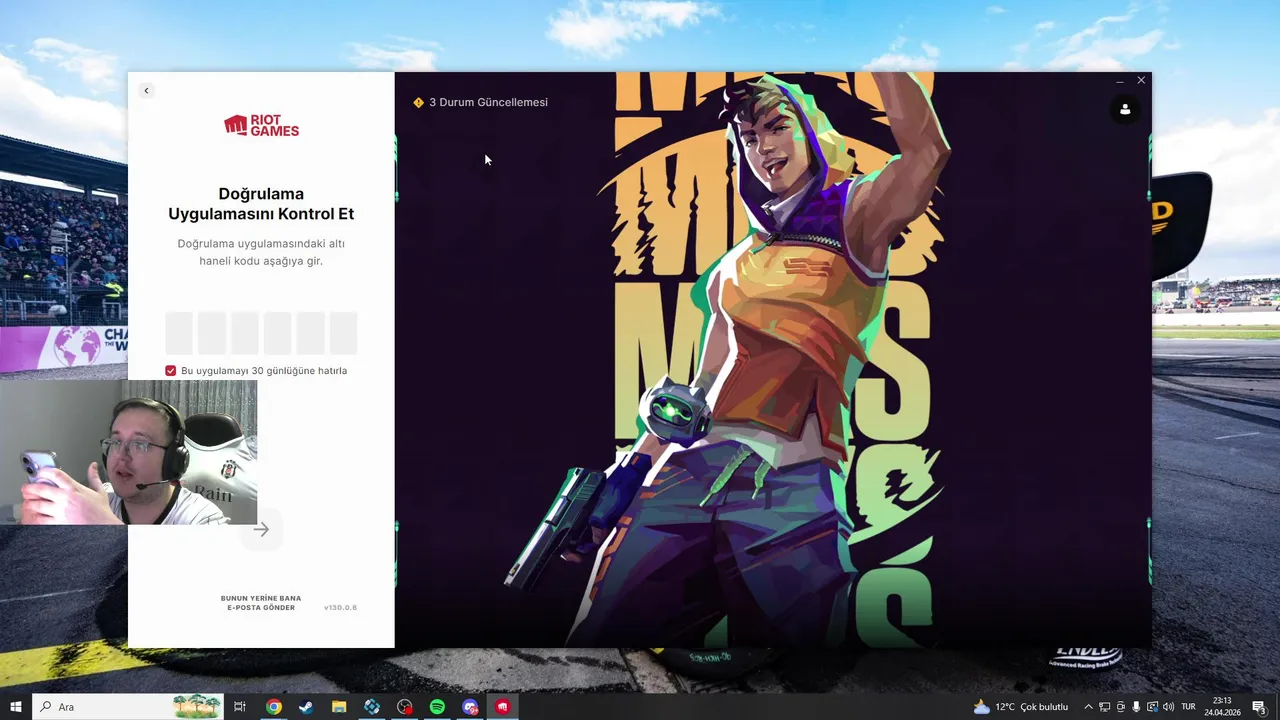Submit code with the arrow button

click(x=262, y=530)
